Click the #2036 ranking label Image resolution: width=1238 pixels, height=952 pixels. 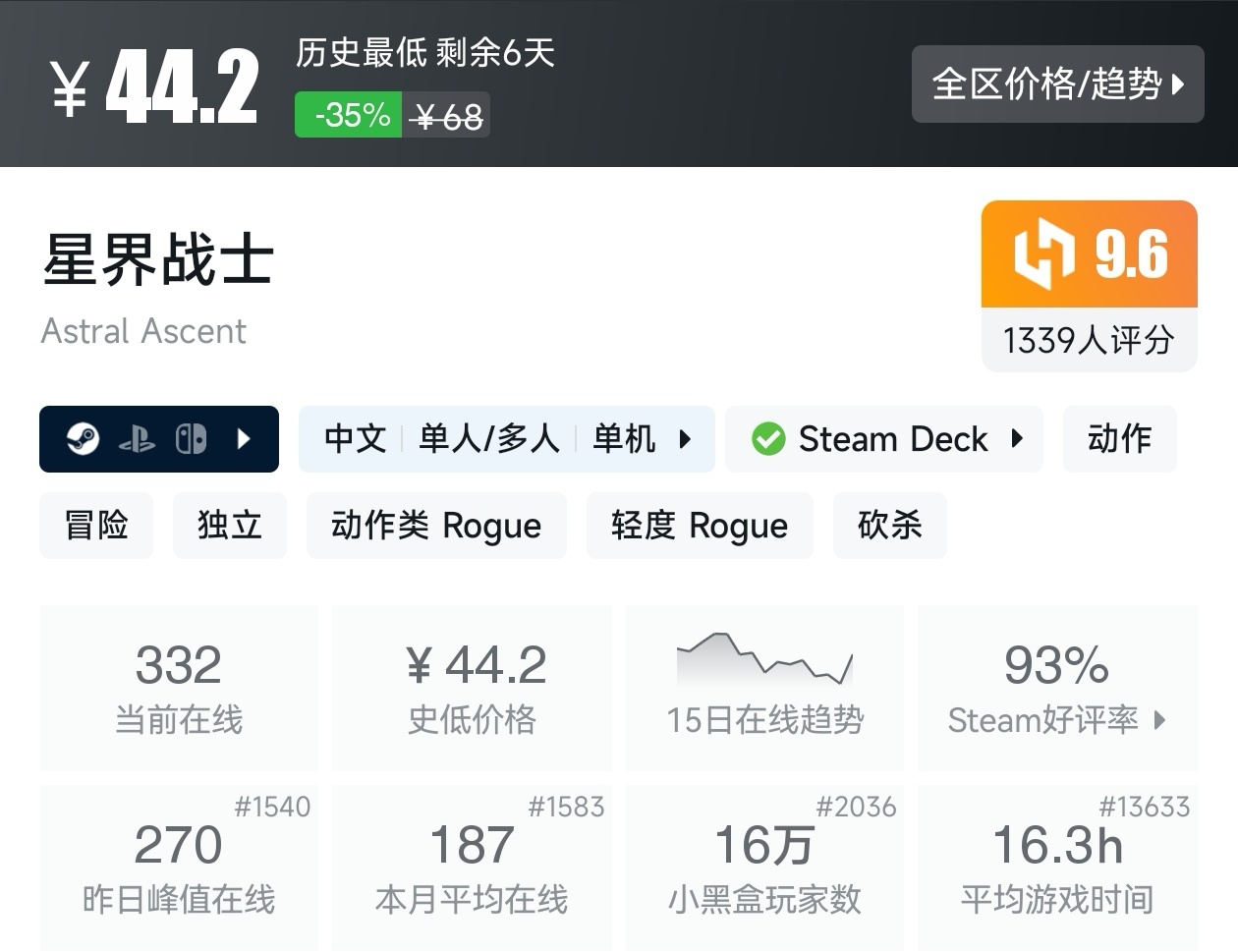click(x=856, y=808)
